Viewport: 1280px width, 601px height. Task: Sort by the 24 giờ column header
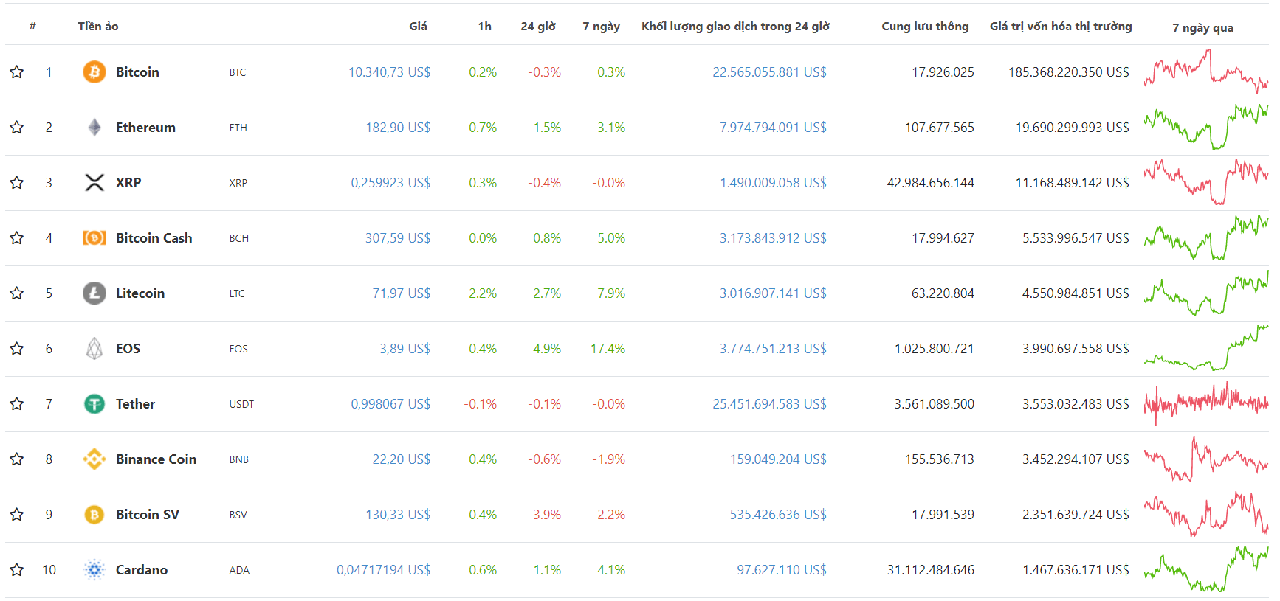[538, 26]
